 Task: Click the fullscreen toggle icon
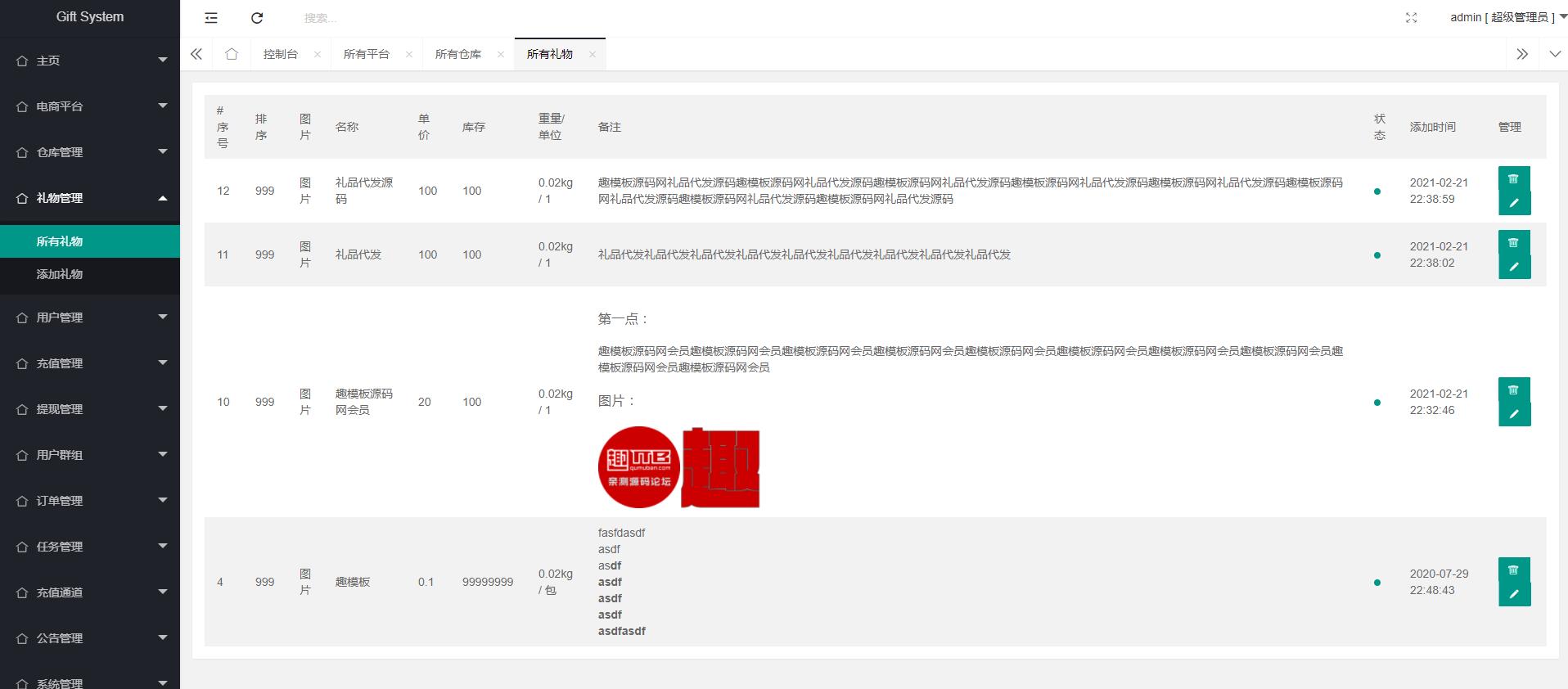pyautogui.click(x=1412, y=17)
